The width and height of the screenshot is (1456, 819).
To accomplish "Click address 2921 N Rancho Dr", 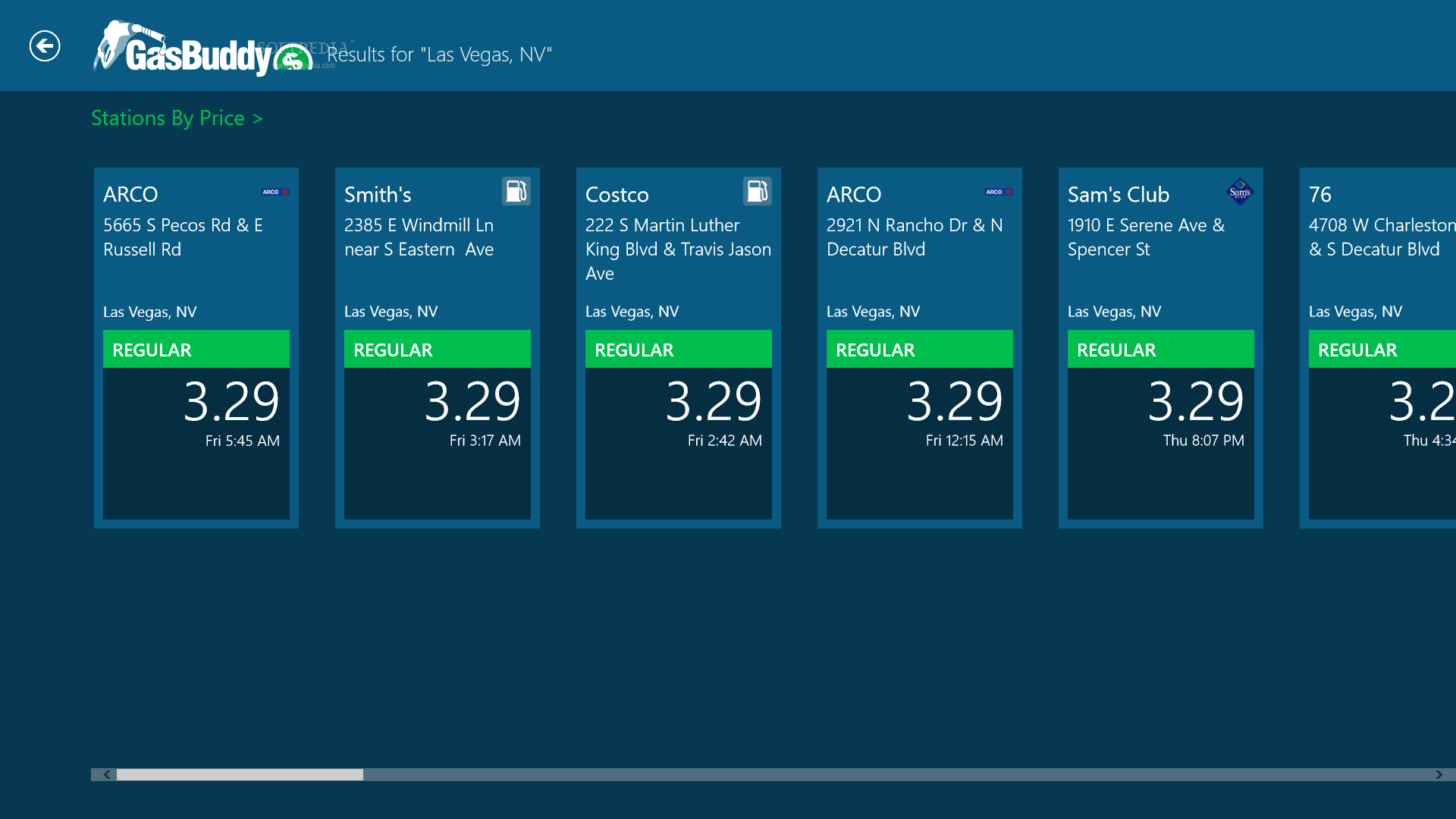I will pyautogui.click(x=915, y=237).
